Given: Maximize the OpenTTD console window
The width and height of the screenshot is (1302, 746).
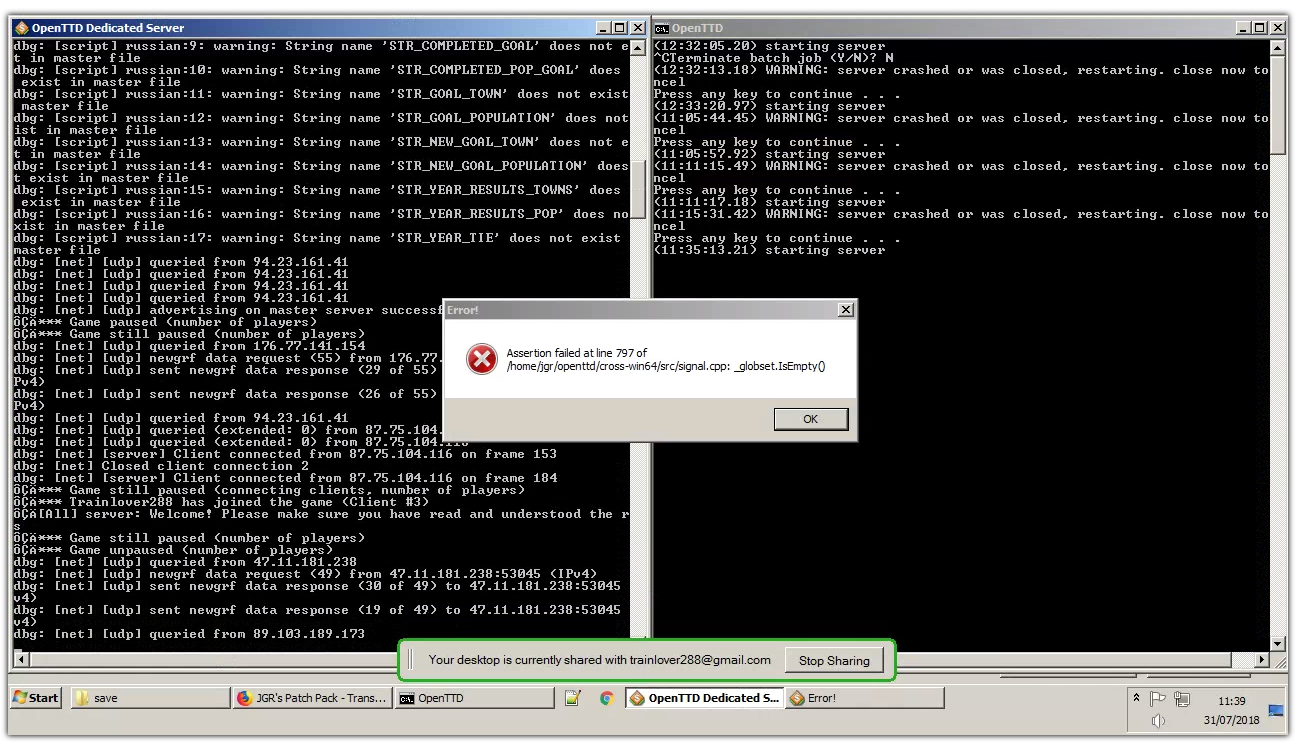Looking at the screenshot, I should click(x=1260, y=28).
